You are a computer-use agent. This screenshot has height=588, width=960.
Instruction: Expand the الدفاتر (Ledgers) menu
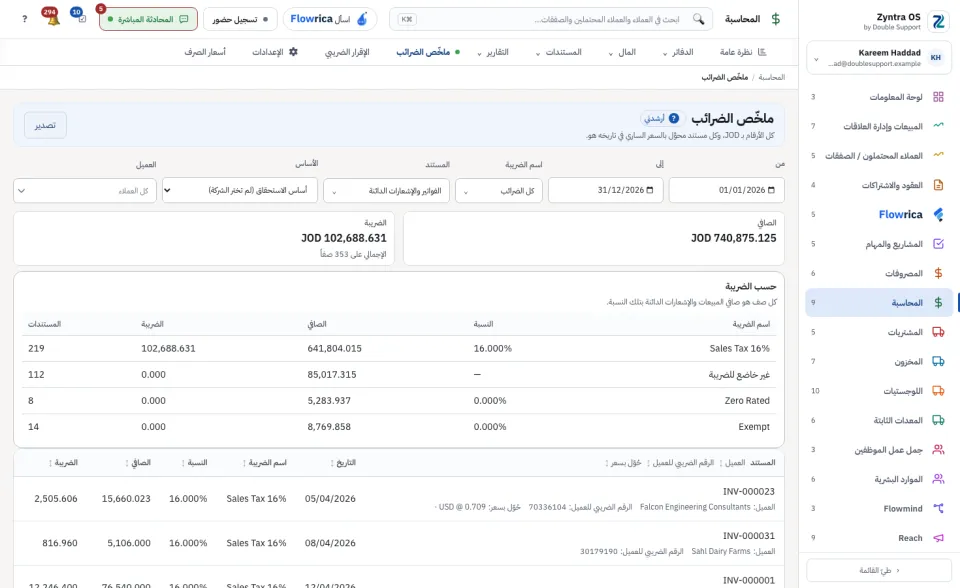[x=678, y=52]
